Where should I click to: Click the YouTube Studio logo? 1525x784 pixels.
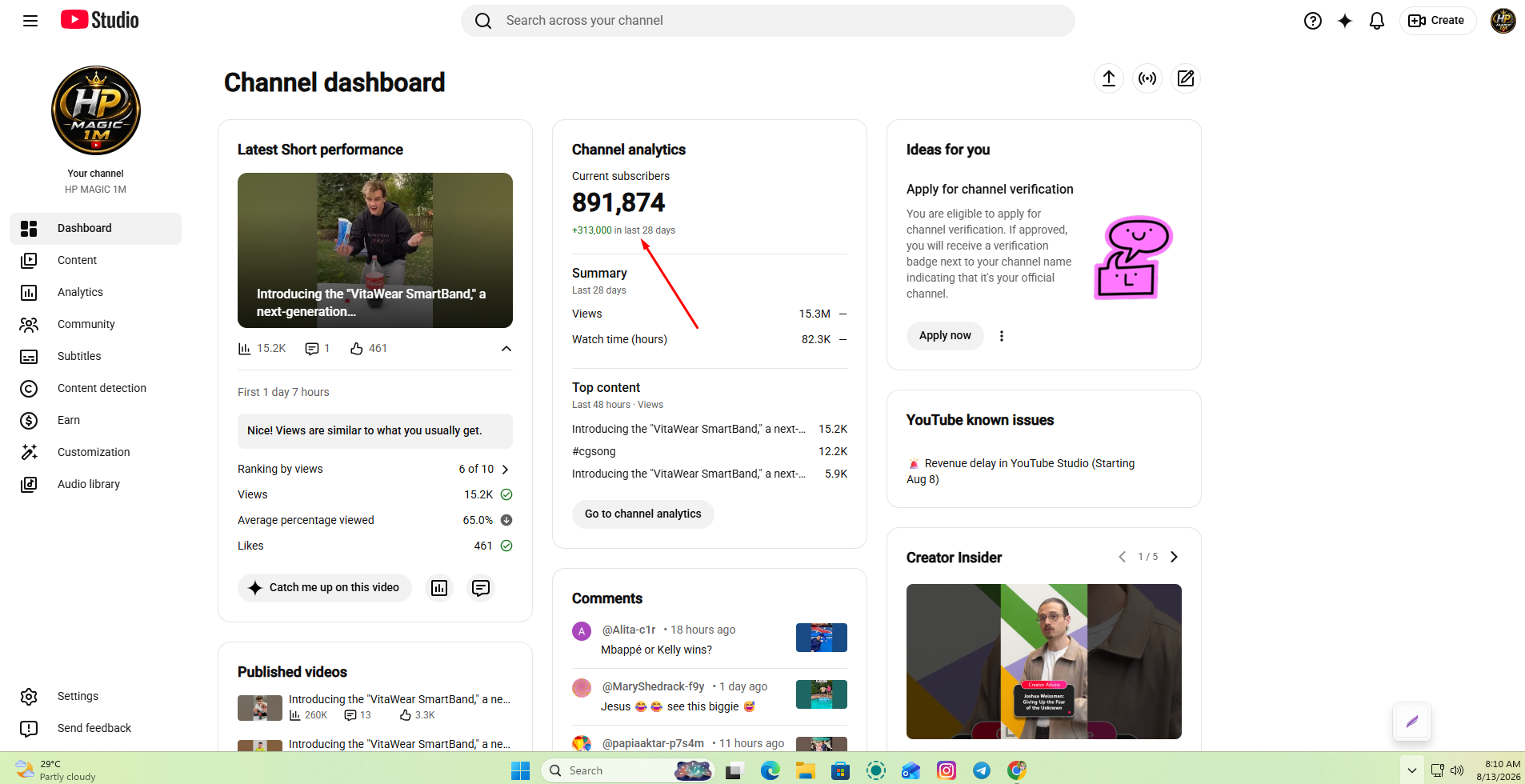click(100, 20)
